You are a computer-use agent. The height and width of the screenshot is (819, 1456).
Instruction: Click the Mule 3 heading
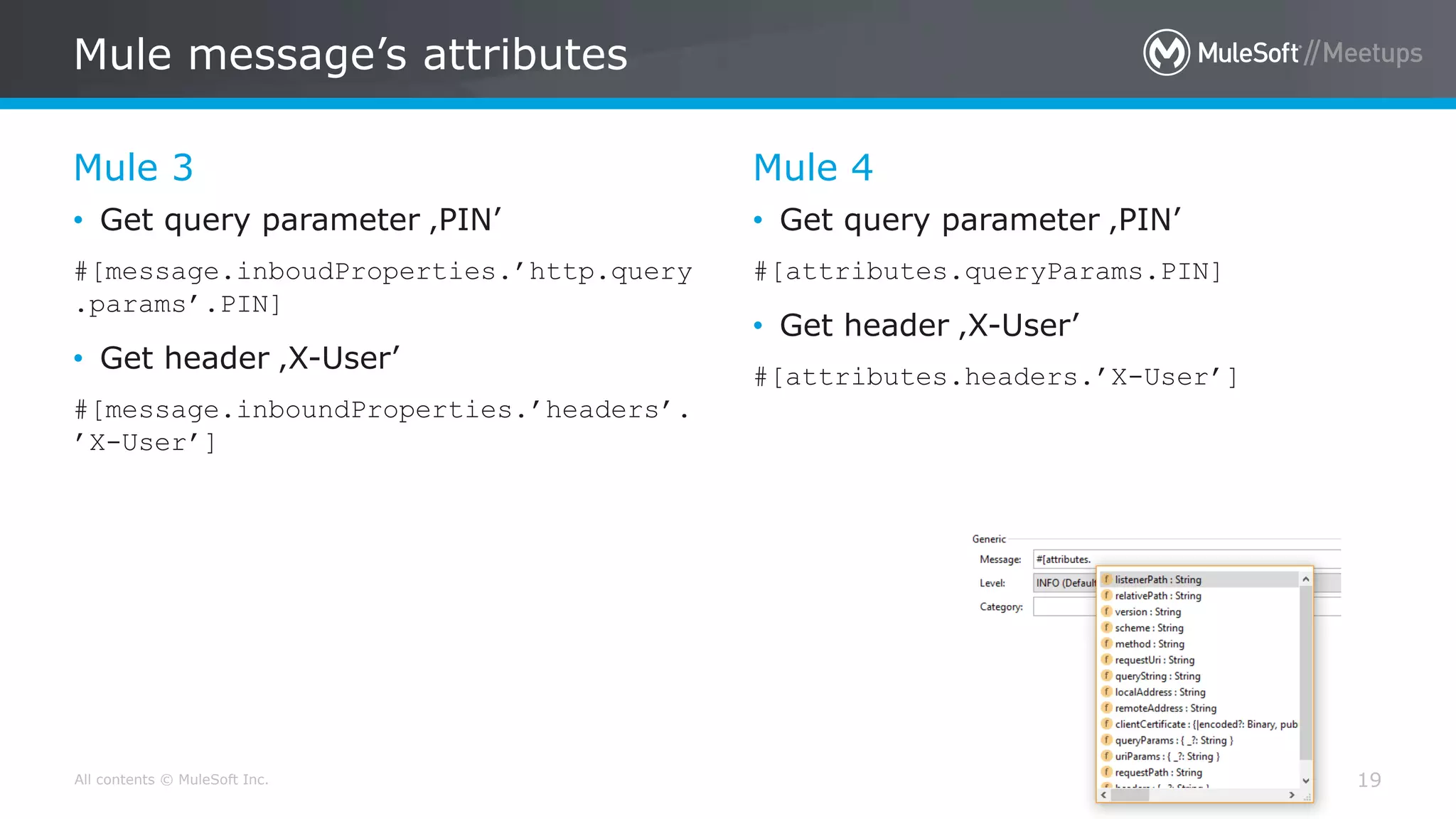click(x=134, y=168)
